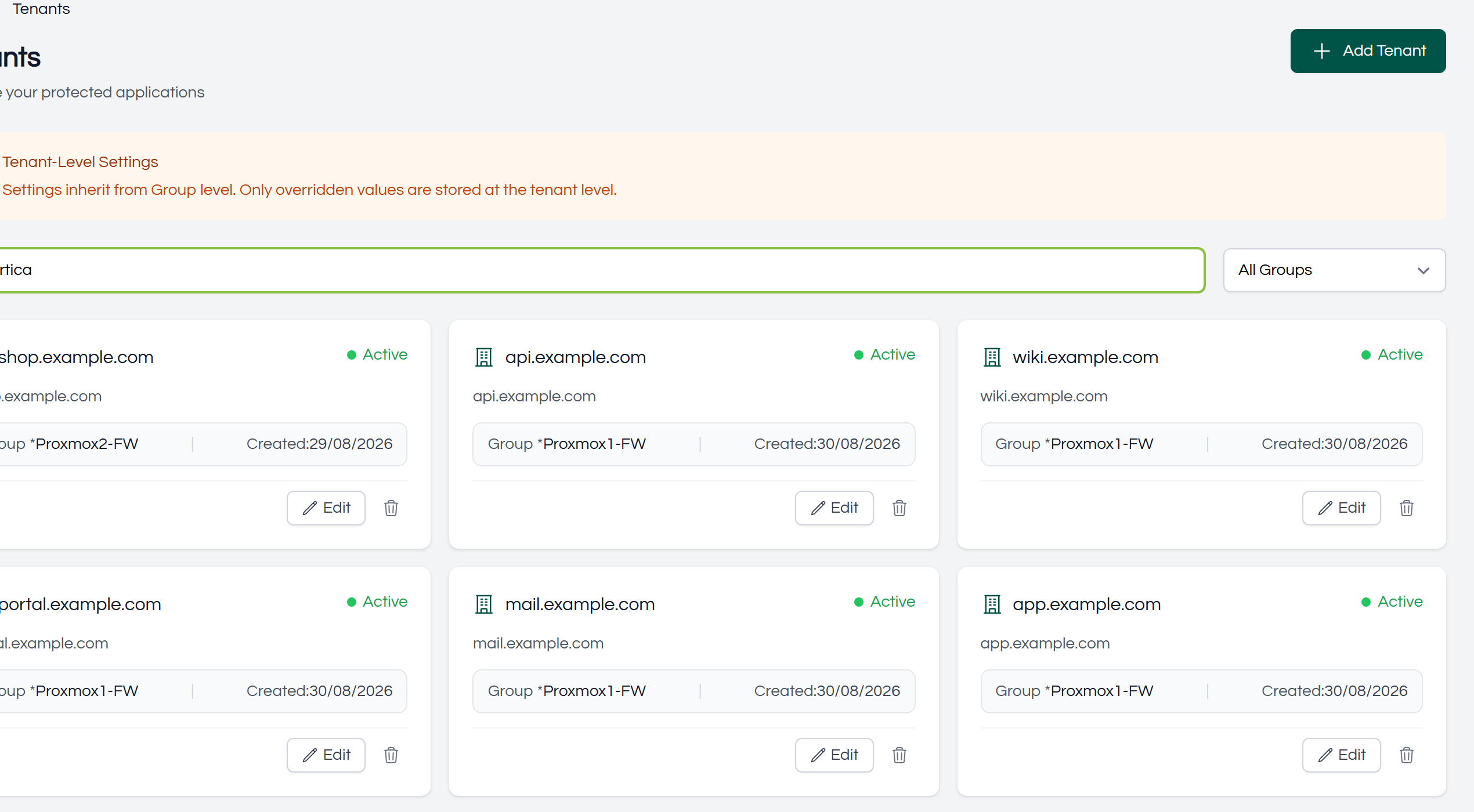Focus the tenant search field
The image size is (1474, 812).
(x=601, y=270)
